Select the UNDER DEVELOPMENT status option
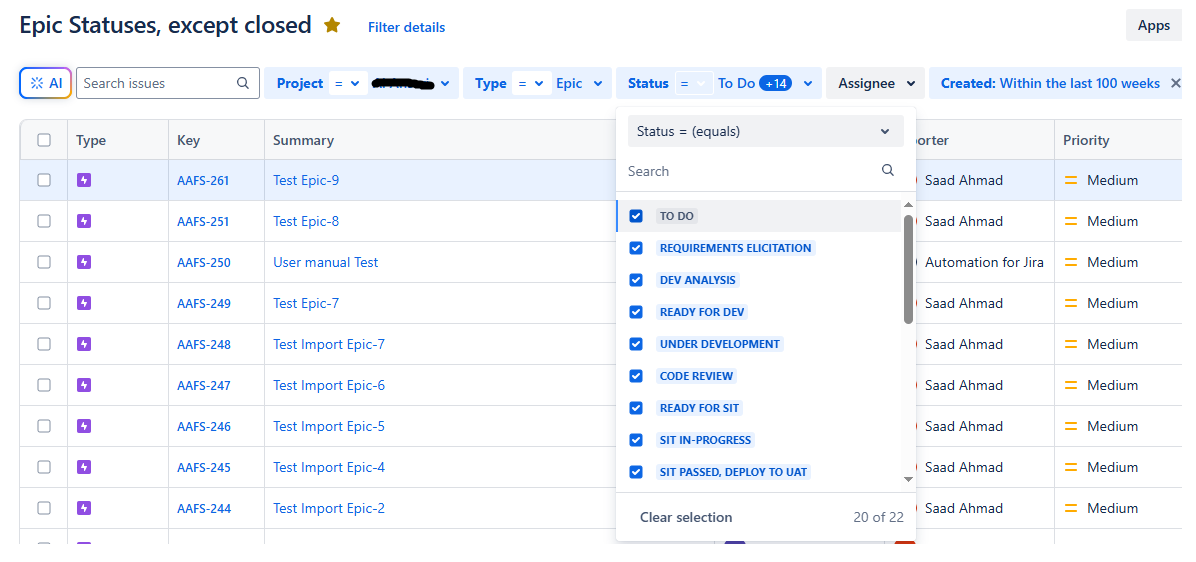Viewport: 1196px width, 562px height. (x=719, y=344)
